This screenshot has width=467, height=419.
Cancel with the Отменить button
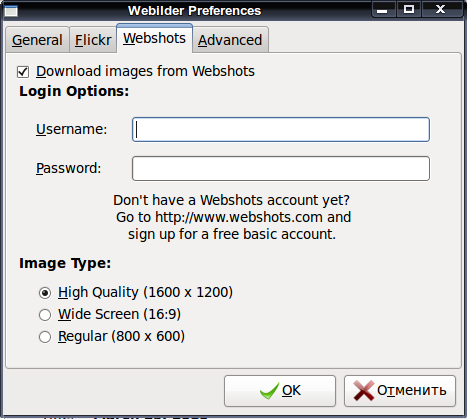tap(400, 391)
